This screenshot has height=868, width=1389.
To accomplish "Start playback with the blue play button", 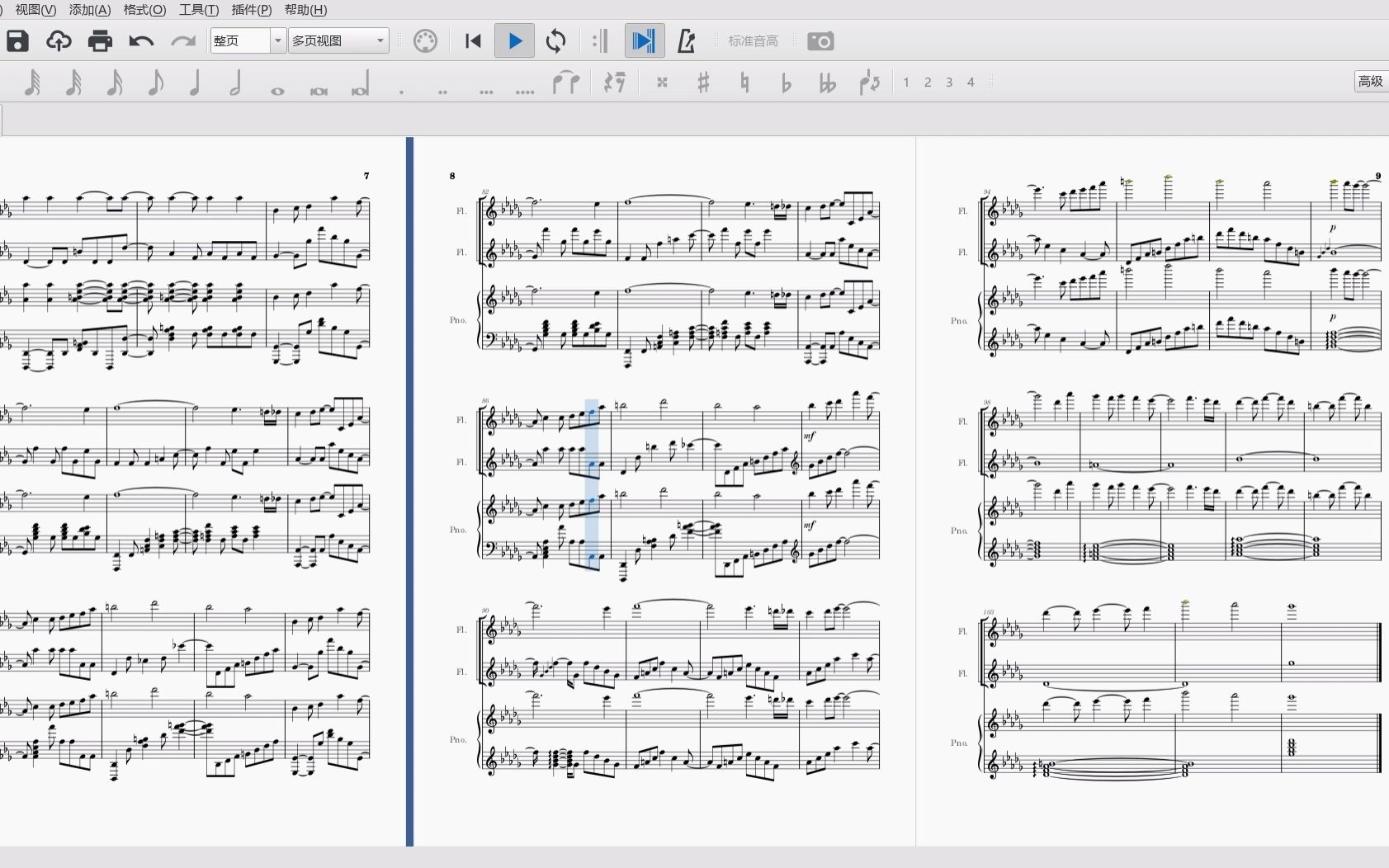I will coord(514,40).
